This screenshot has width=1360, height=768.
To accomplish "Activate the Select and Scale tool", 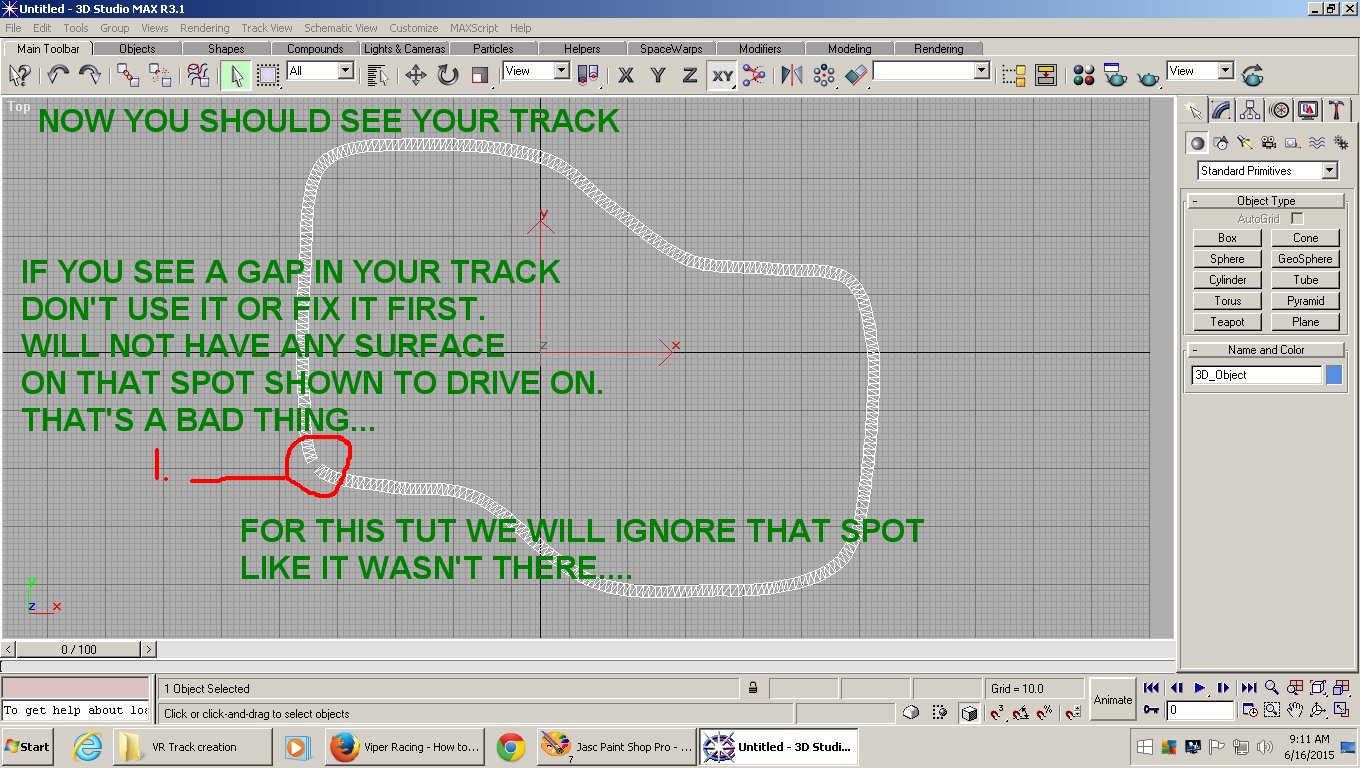I will pyautogui.click(x=480, y=75).
